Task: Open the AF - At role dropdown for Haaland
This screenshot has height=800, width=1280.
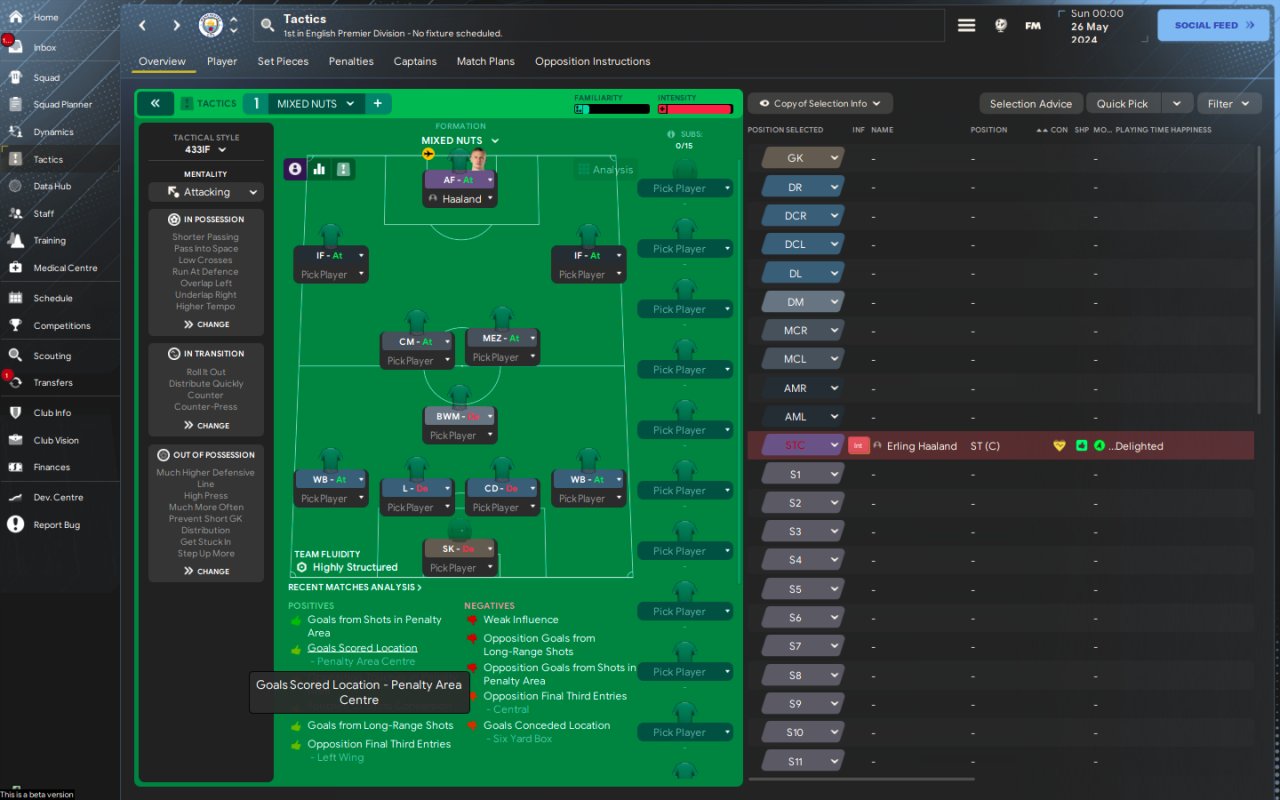Action: (x=460, y=180)
